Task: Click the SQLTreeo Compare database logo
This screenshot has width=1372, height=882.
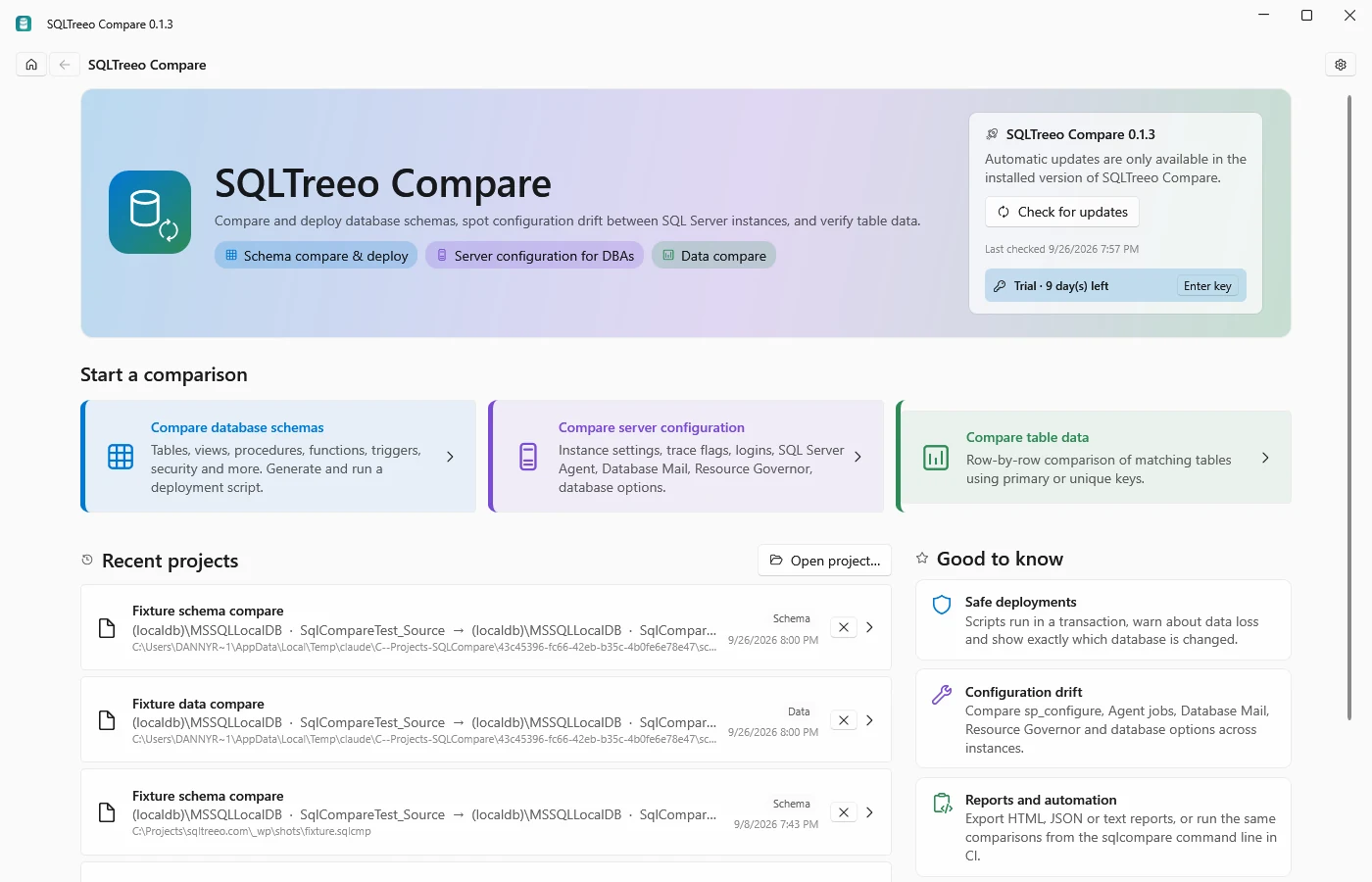Action: (150, 212)
